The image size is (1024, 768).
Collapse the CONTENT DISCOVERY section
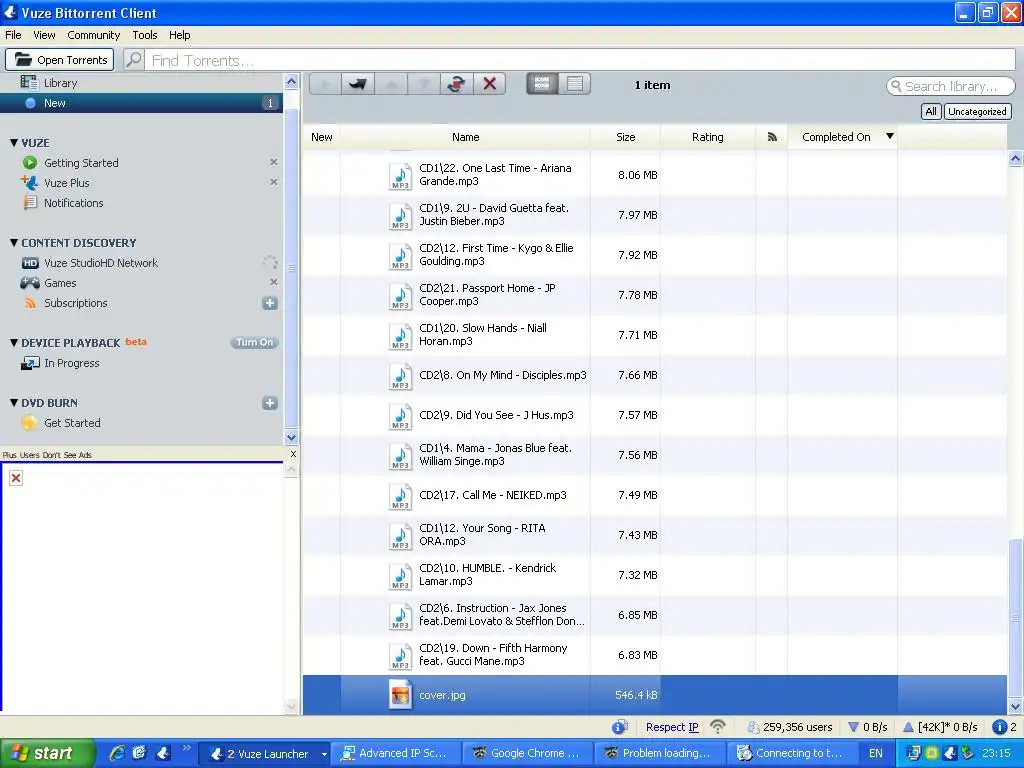point(14,242)
